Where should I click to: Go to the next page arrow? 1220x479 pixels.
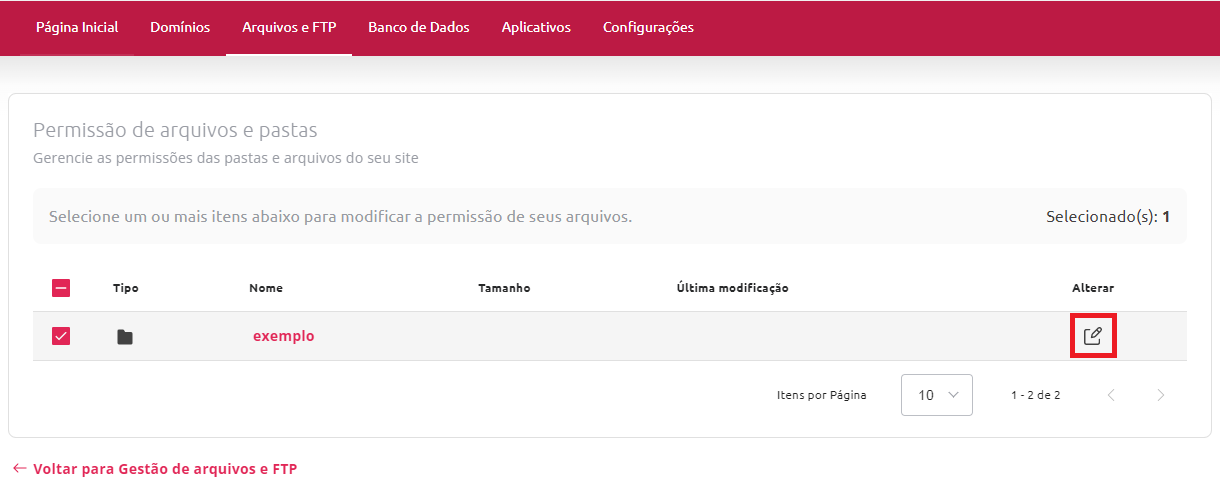point(1160,395)
